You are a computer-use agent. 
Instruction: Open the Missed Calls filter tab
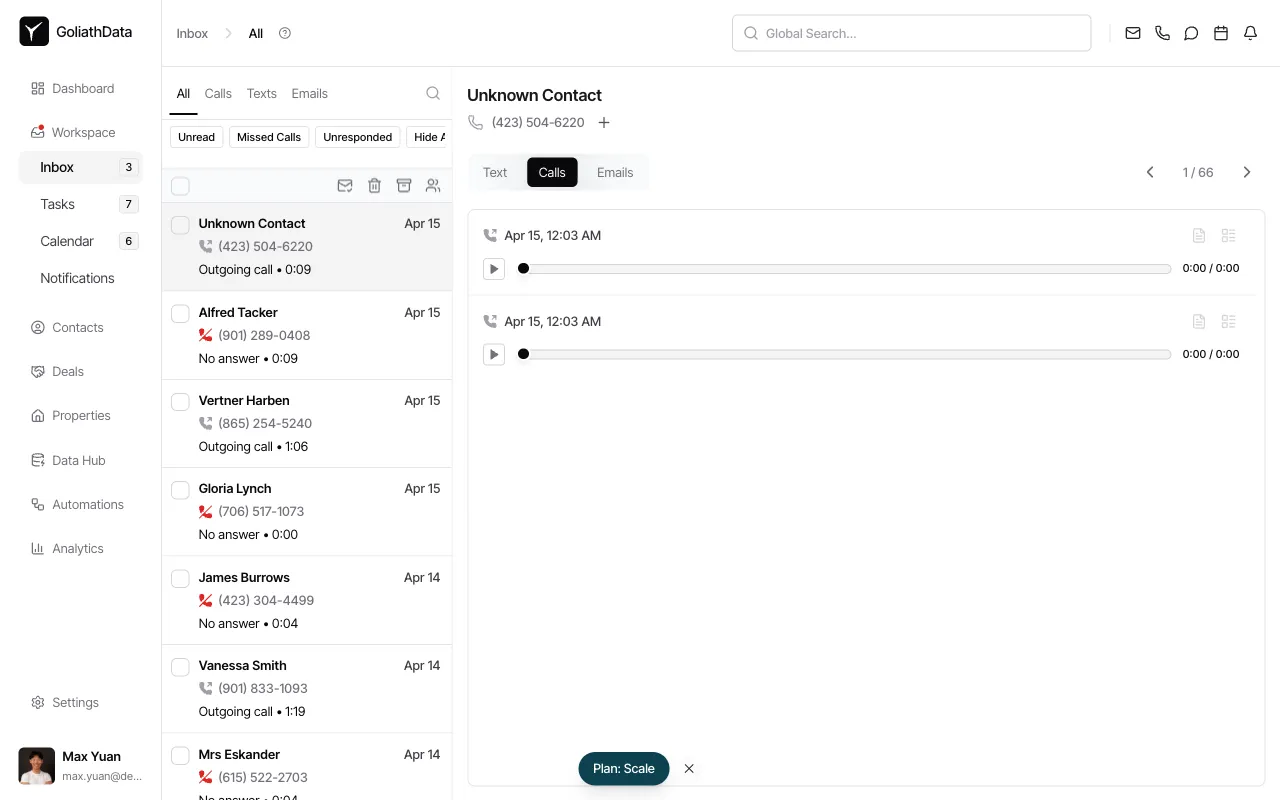tap(268, 137)
